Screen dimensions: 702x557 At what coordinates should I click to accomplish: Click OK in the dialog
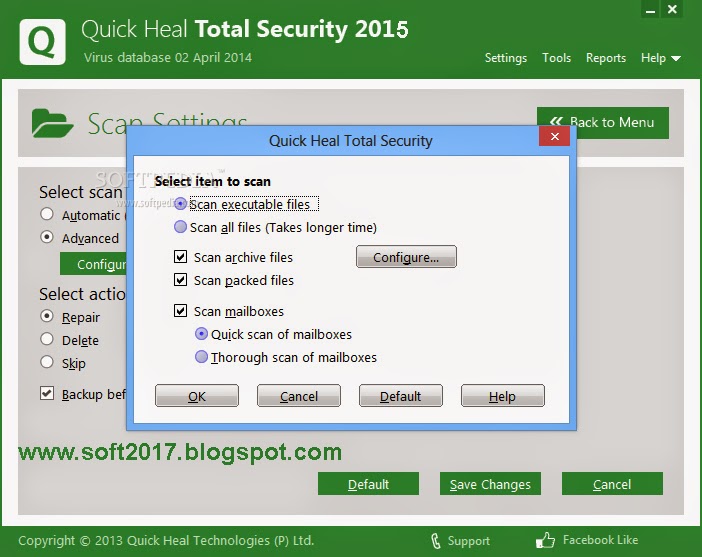[197, 396]
